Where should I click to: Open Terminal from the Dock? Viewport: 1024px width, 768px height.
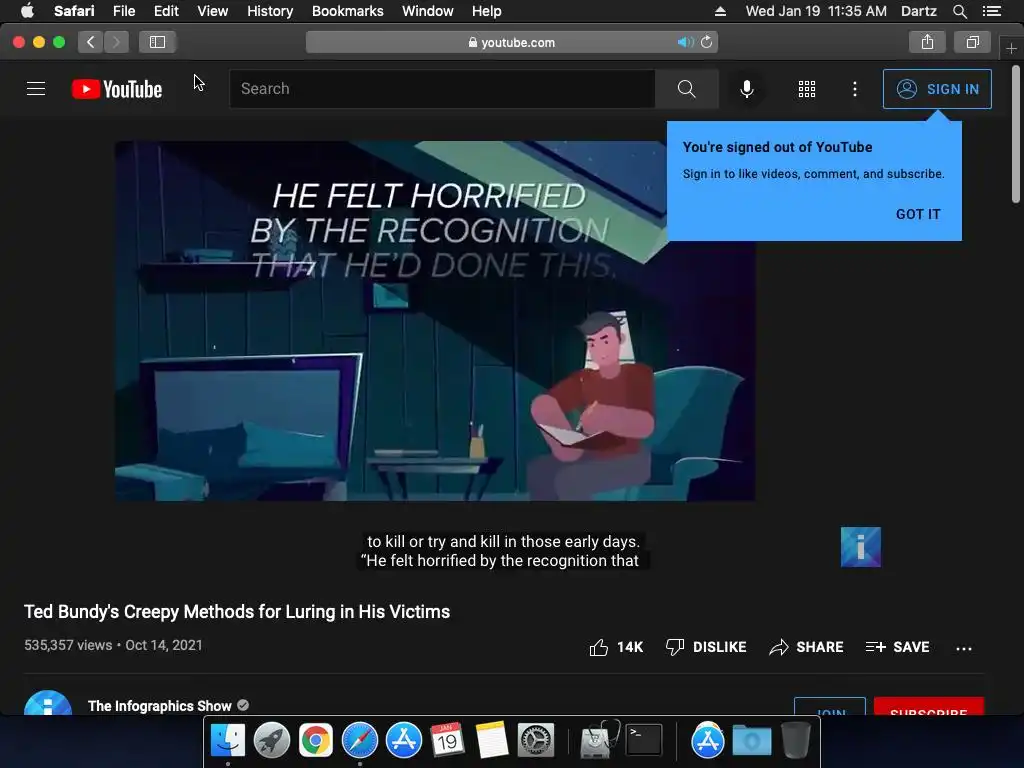645,741
